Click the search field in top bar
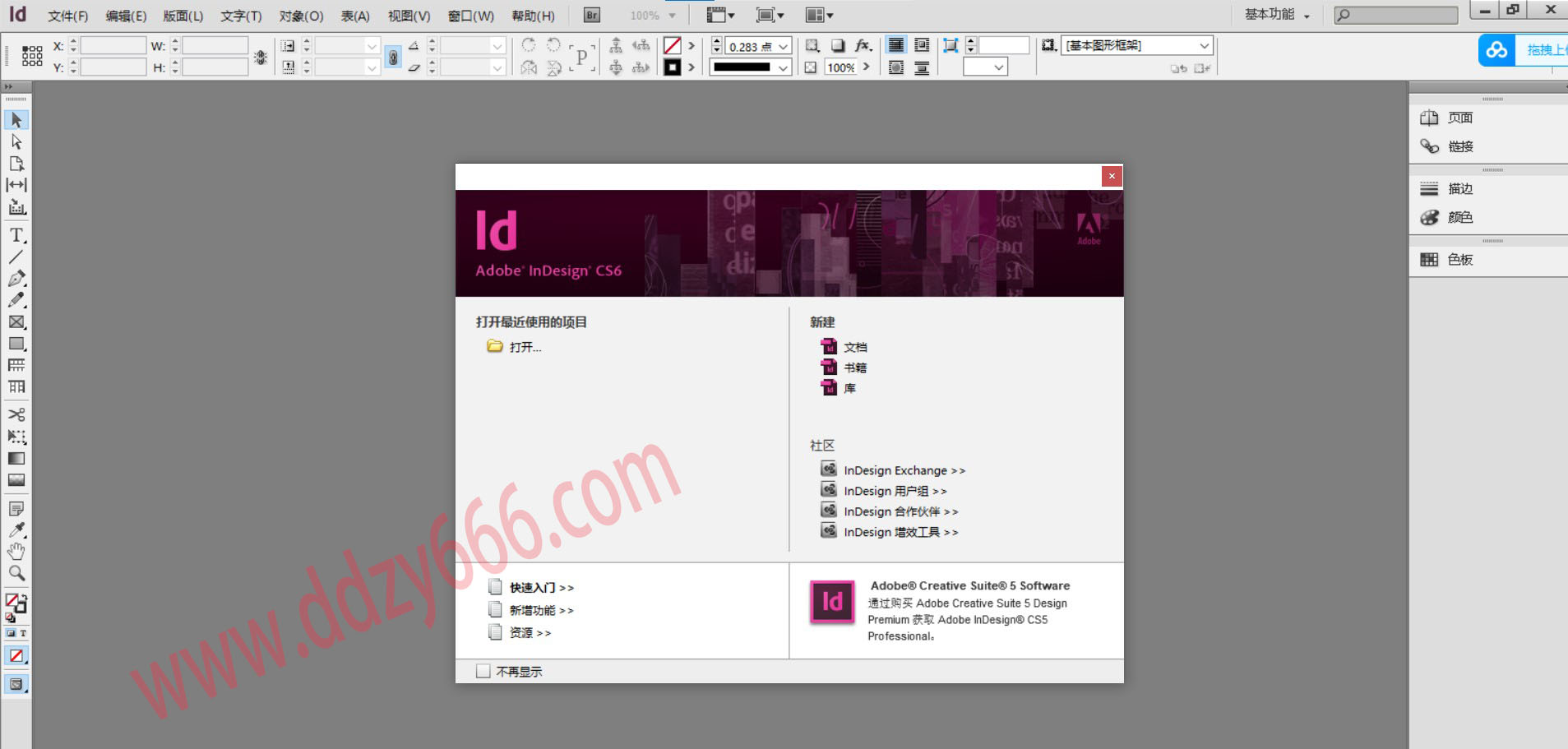This screenshot has width=1568, height=749. coord(1395,15)
